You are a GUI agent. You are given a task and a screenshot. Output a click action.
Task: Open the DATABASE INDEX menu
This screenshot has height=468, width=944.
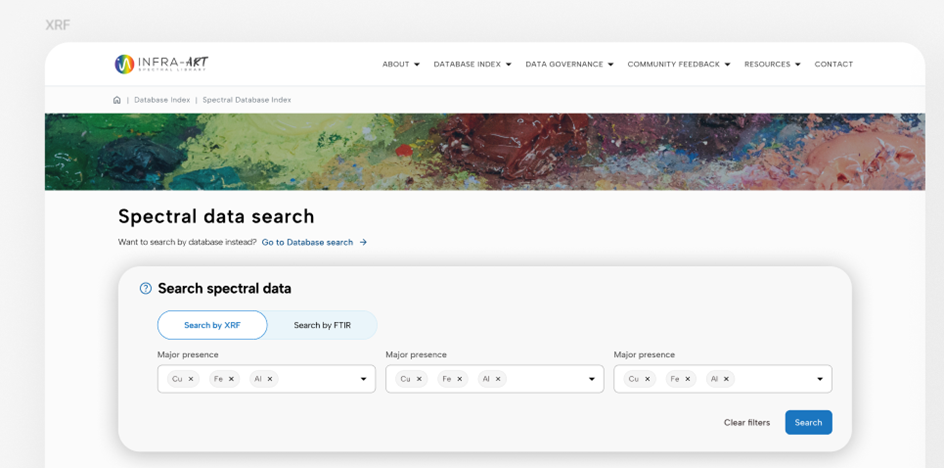(x=473, y=64)
